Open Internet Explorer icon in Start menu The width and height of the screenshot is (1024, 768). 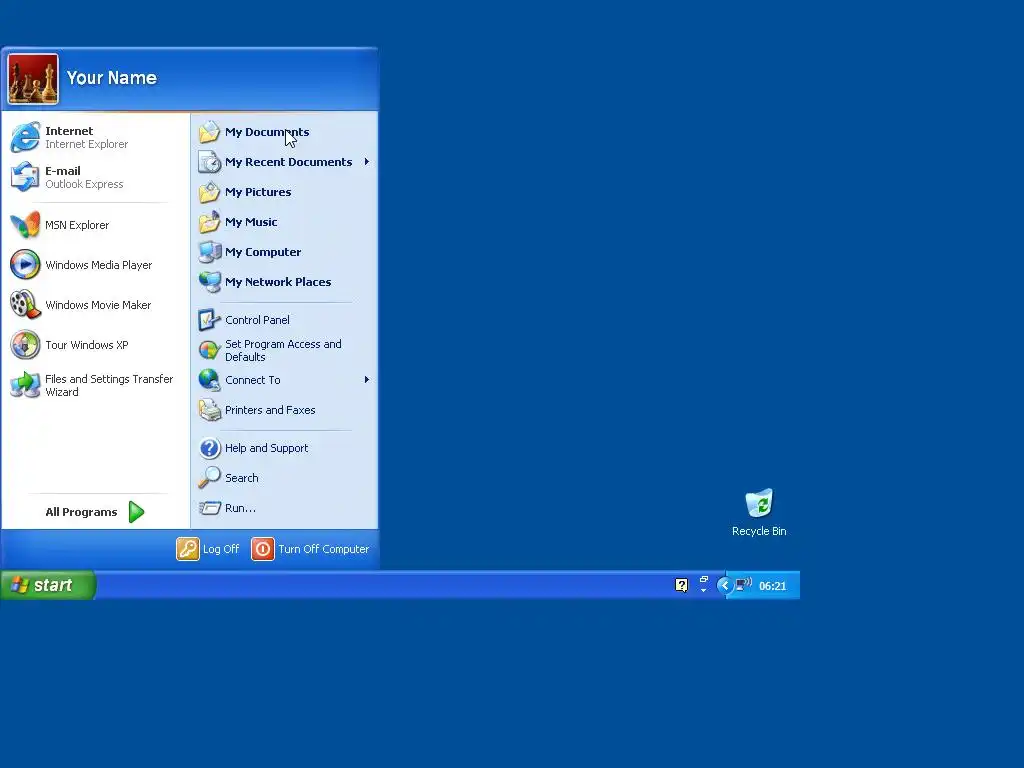coord(25,137)
